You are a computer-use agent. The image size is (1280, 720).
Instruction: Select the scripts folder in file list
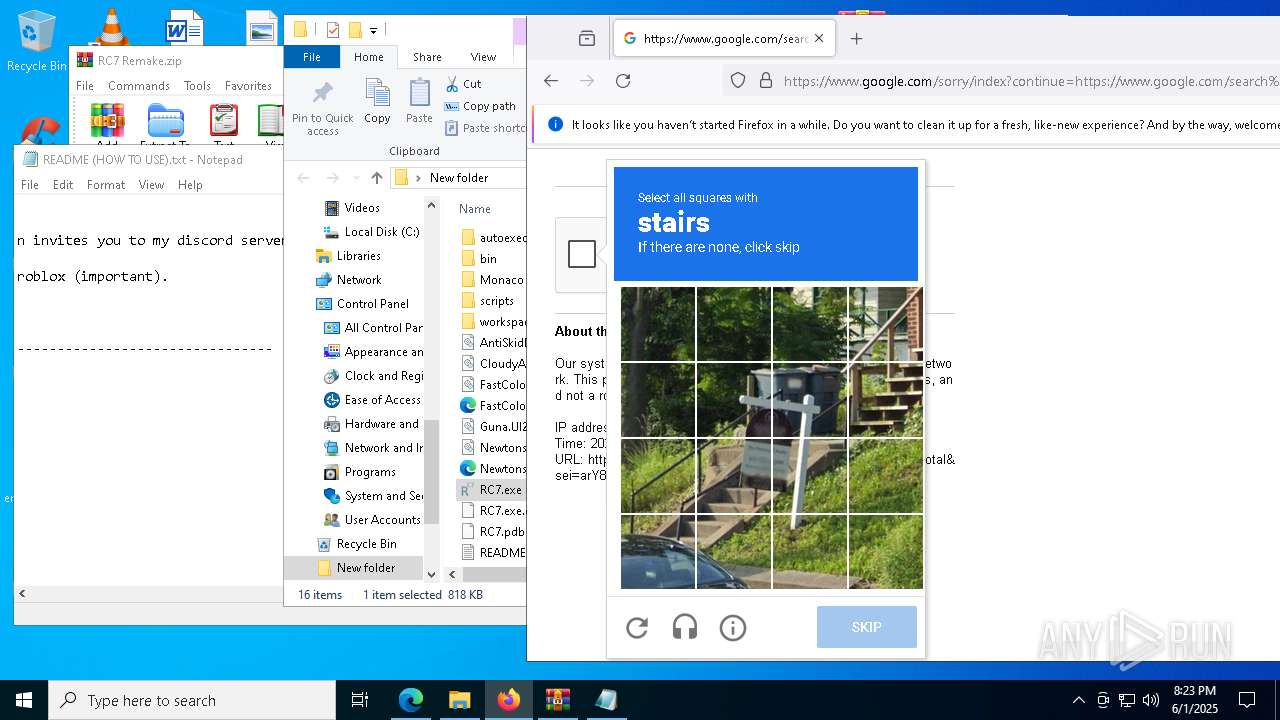pos(497,301)
